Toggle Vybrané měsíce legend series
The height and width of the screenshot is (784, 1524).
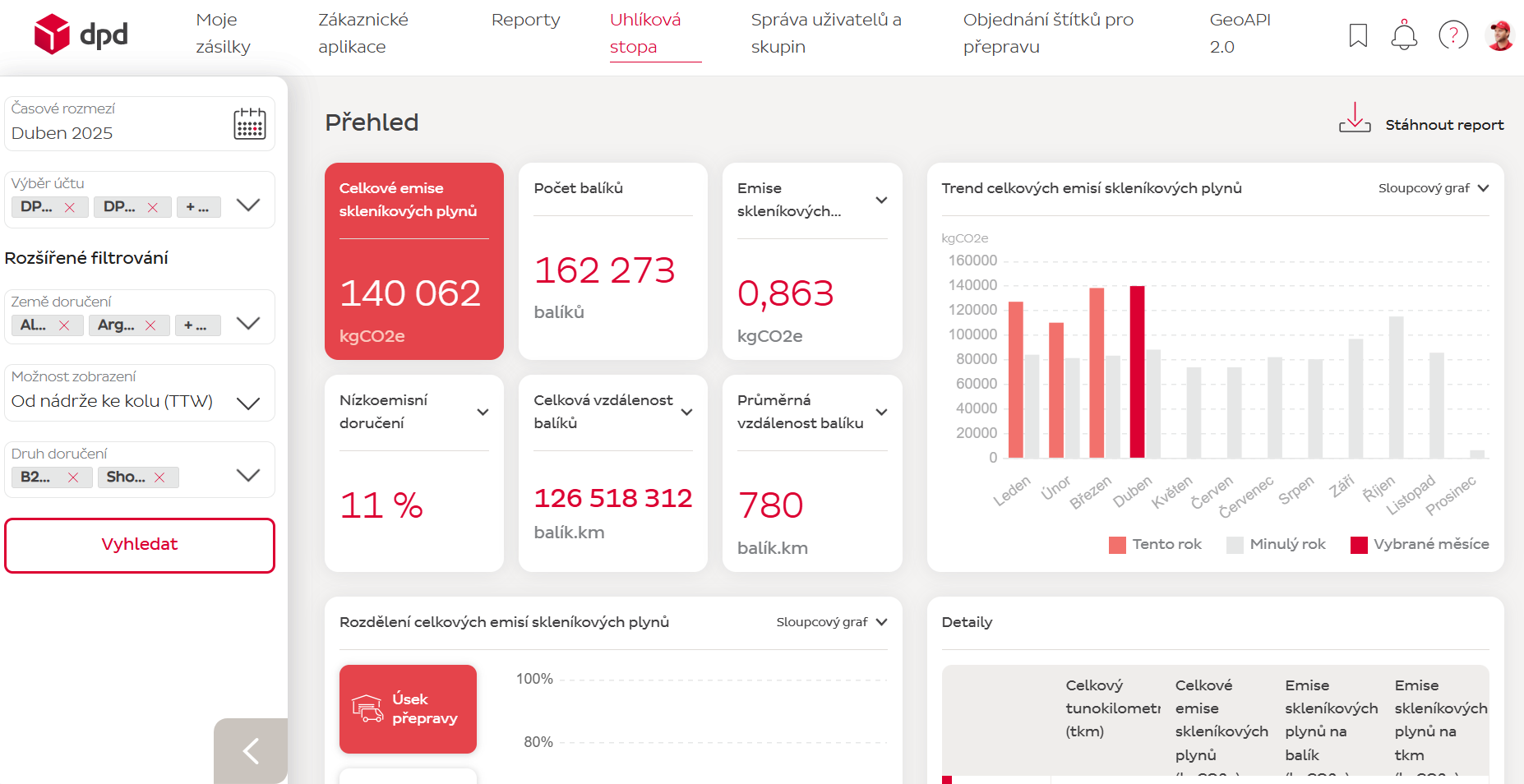1420,545
